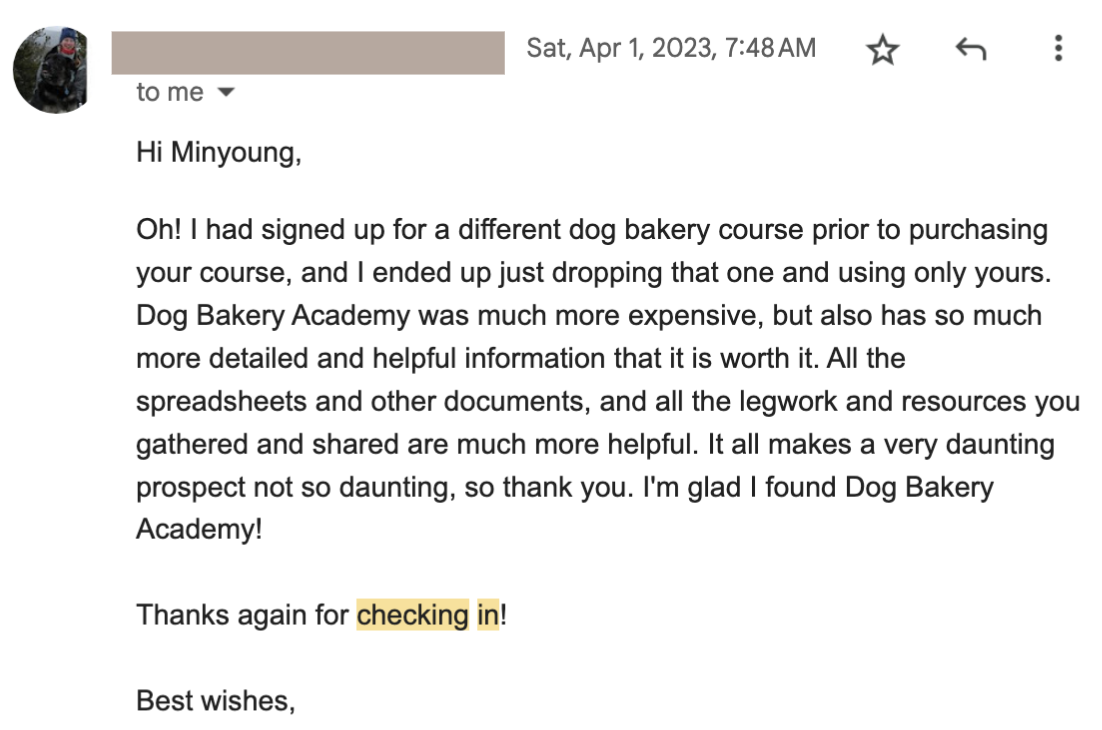Click the word "Academy!" ending the paragraph
Viewport: 1102px width, 730px height.
click(199, 528)
